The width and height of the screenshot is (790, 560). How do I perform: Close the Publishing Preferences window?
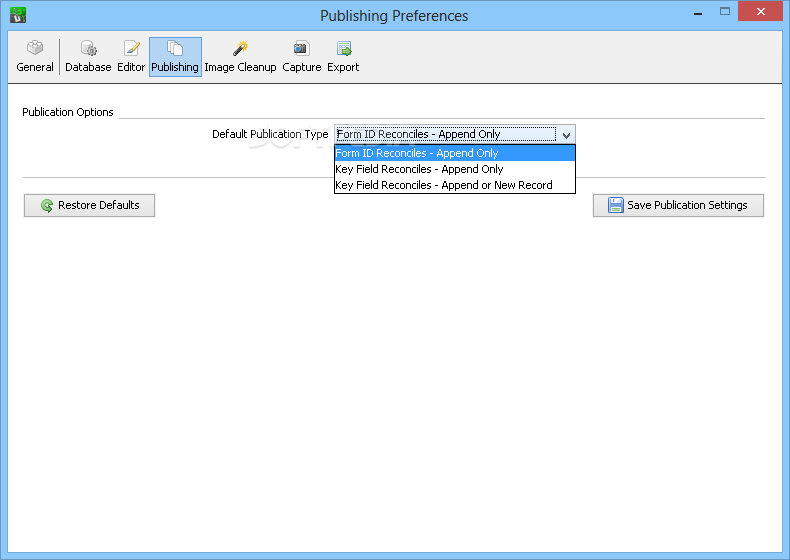pos(760,11)
